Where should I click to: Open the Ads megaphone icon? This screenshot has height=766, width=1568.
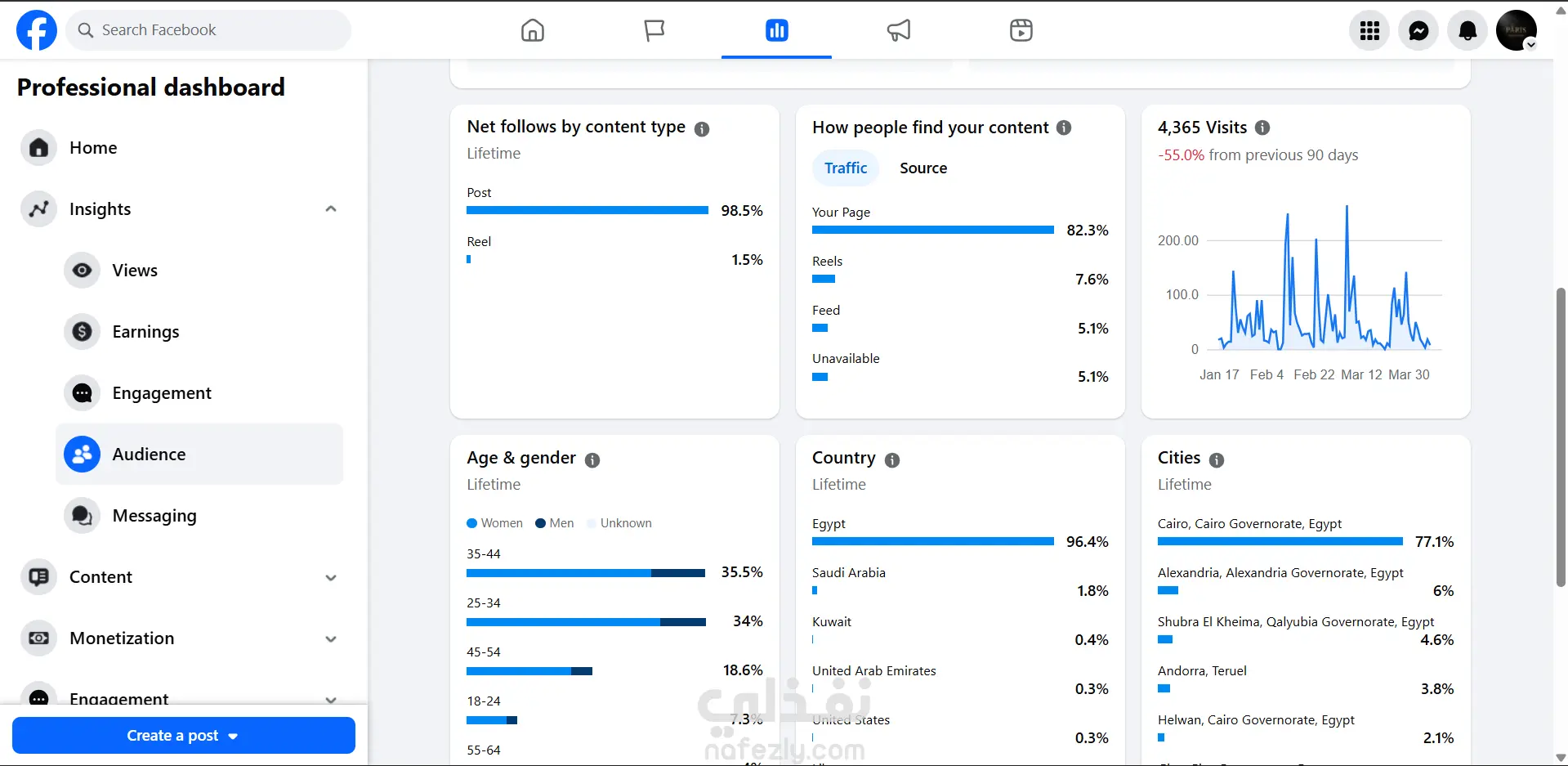coord(899,30)
